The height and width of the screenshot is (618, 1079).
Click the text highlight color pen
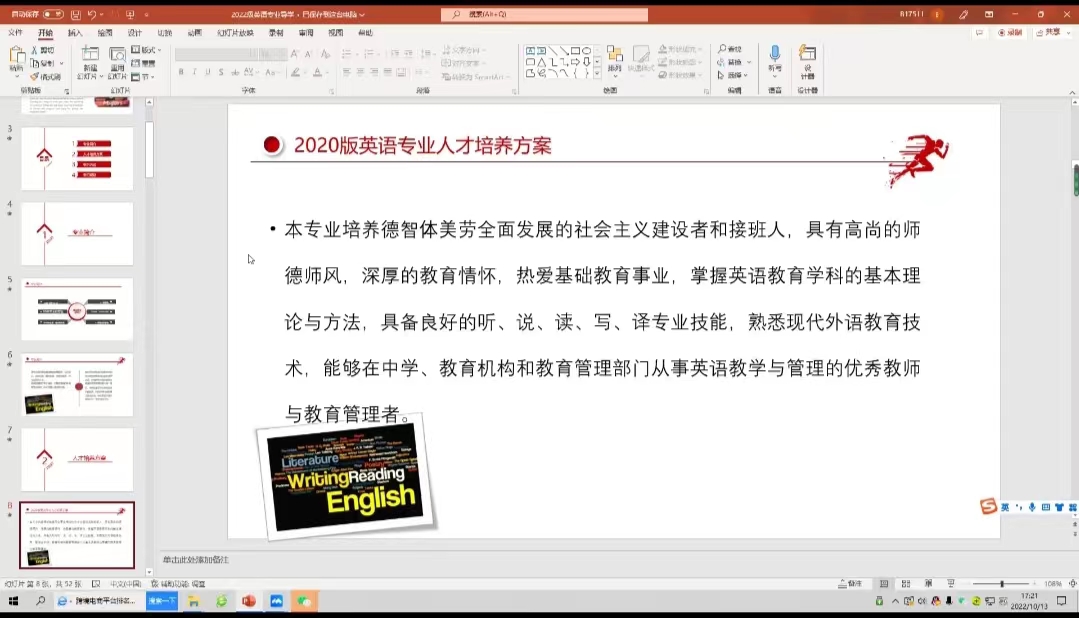[x=295, y=72]
